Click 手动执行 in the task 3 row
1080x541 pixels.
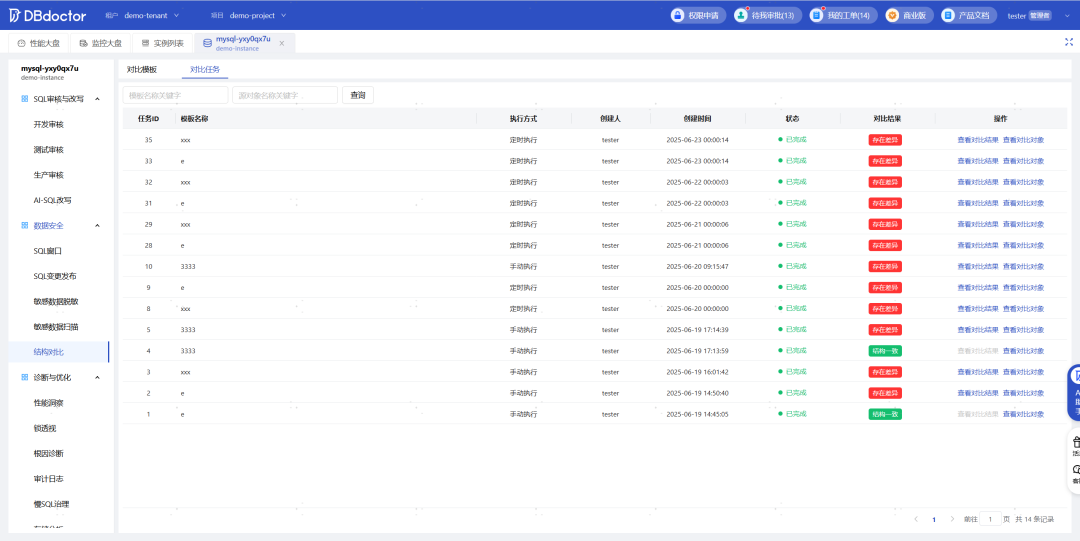click(523, 372)
